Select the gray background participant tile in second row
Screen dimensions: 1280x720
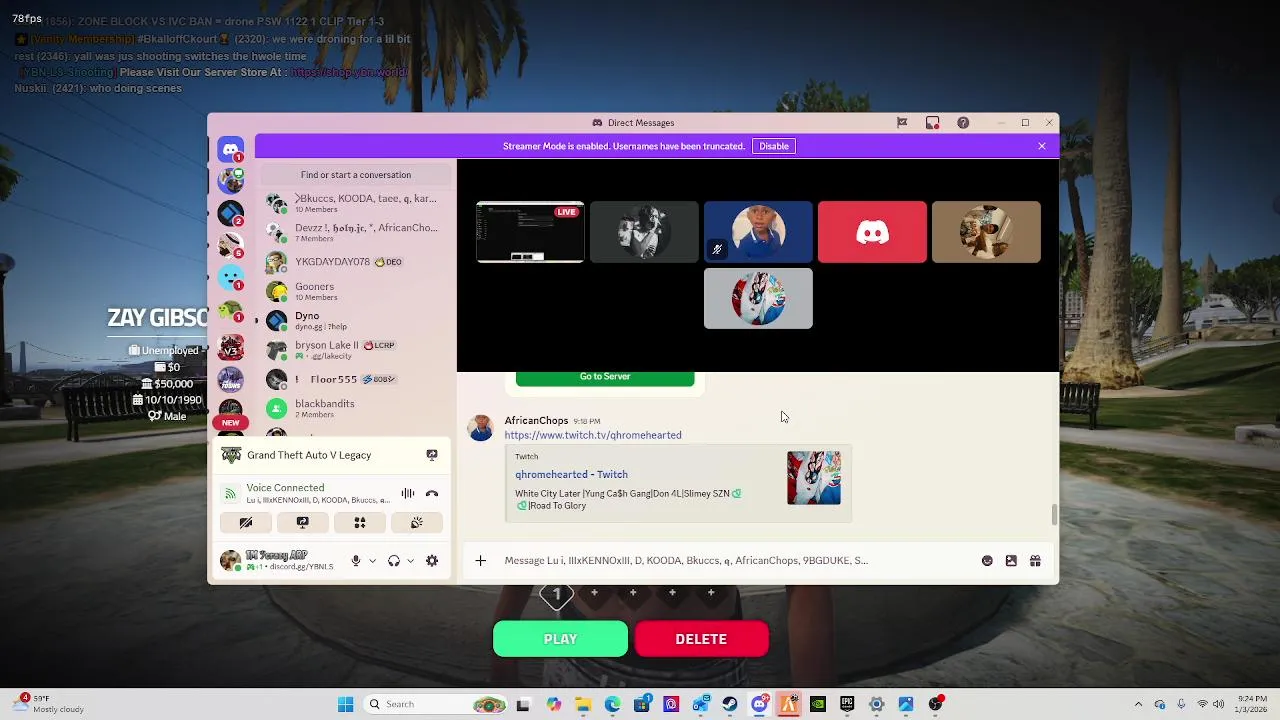(x=758, y=298)
